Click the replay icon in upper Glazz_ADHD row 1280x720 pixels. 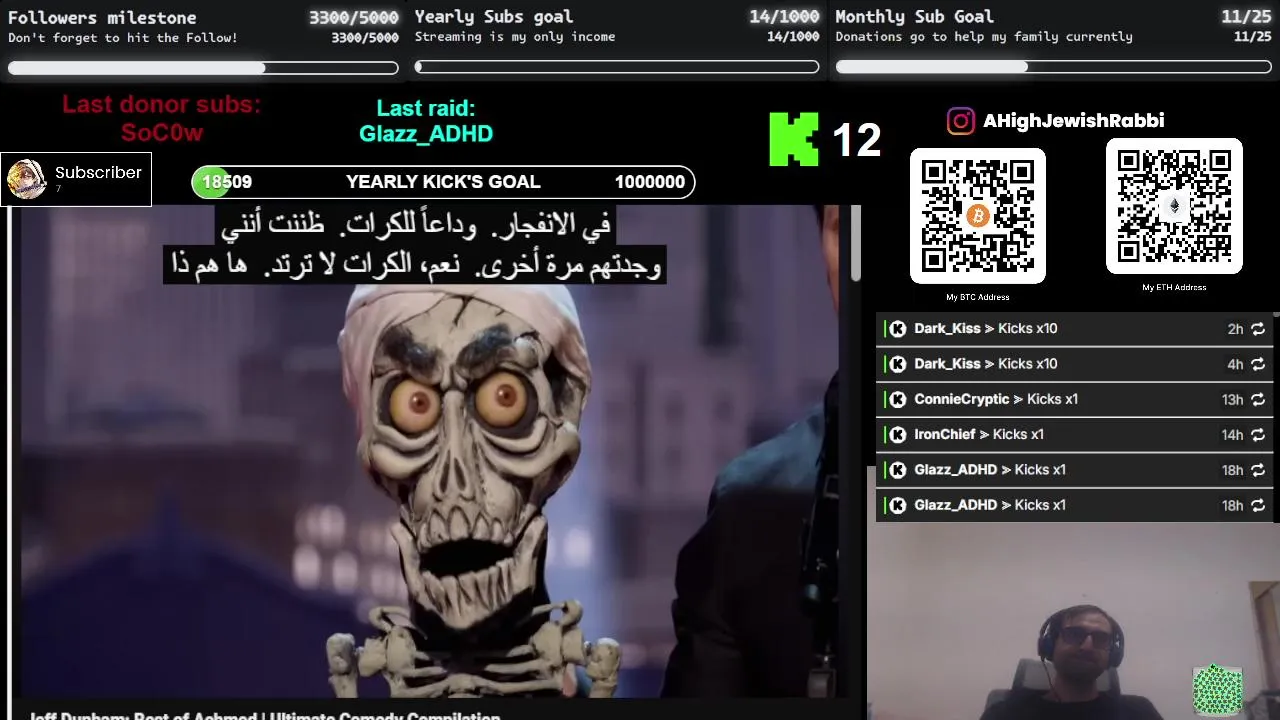(1258, 470)
